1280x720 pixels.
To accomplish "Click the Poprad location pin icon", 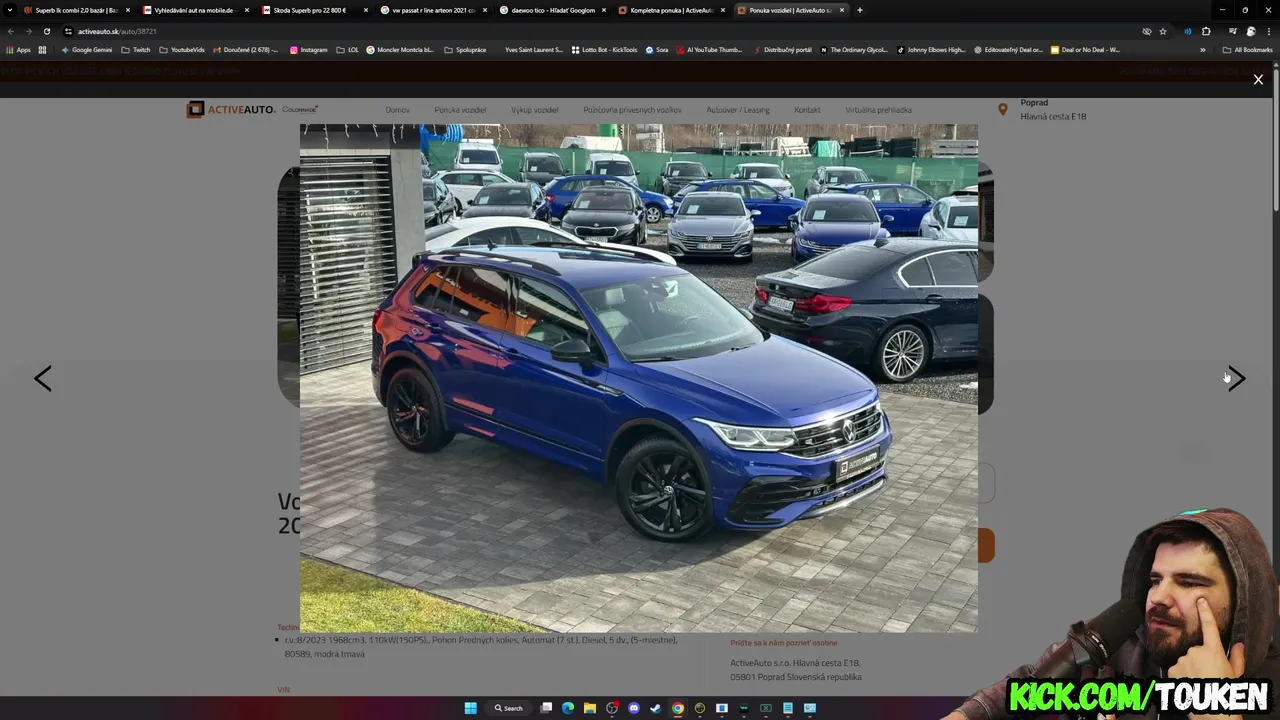I will pos(1002,109).
